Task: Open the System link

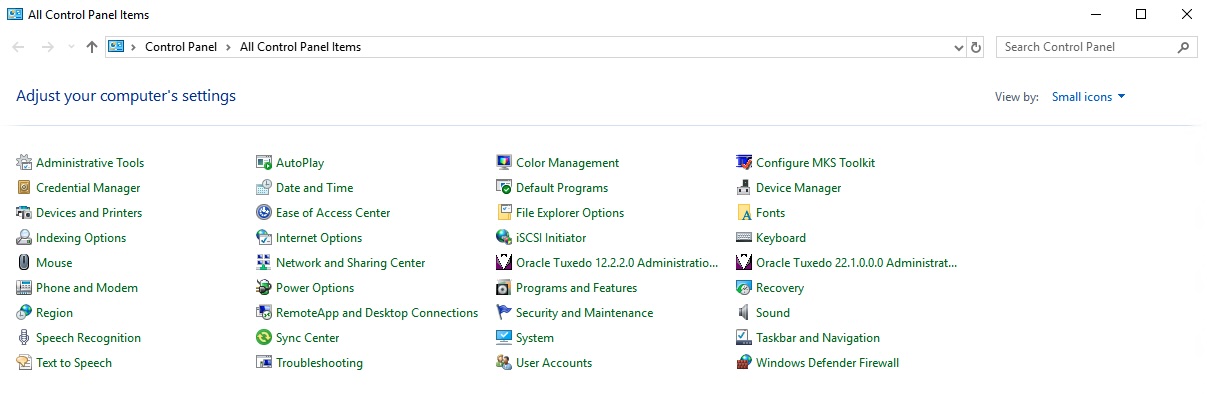Action: pos(535,338)
